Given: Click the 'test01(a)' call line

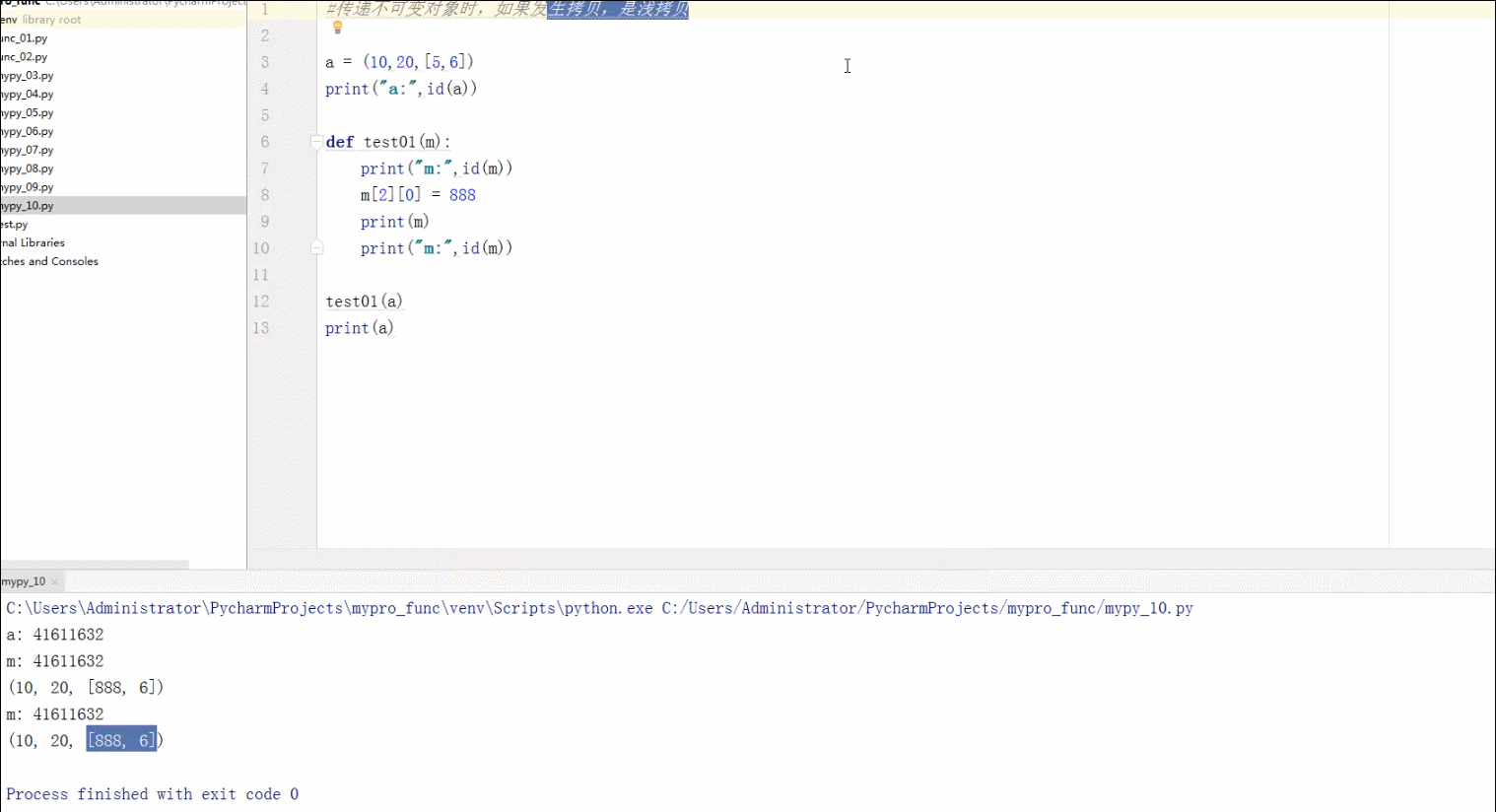Looking at the screenshot, I should tap(364, 302).
